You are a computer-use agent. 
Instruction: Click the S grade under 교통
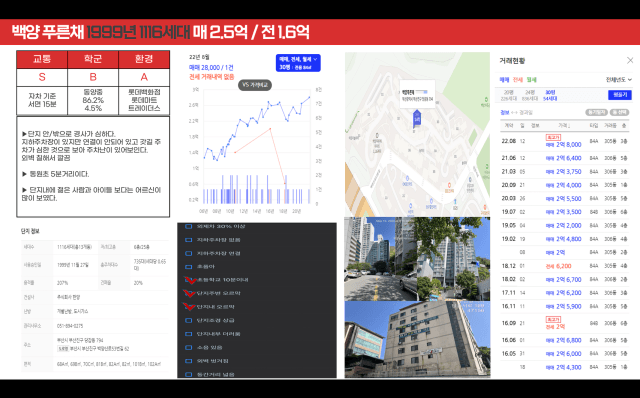pos(42,77)
